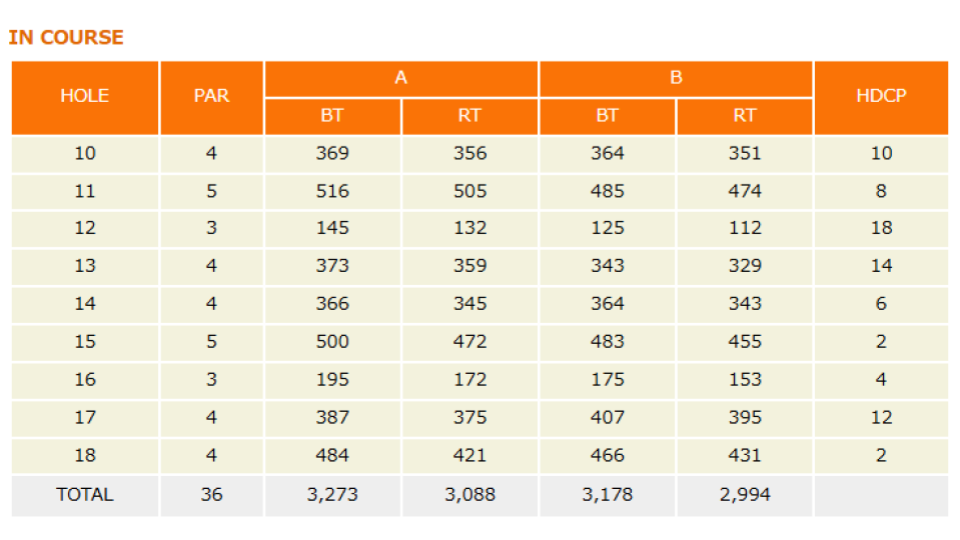
Task: Click the 500 yardage for hole 15
Action: click(x=332, y=342)
